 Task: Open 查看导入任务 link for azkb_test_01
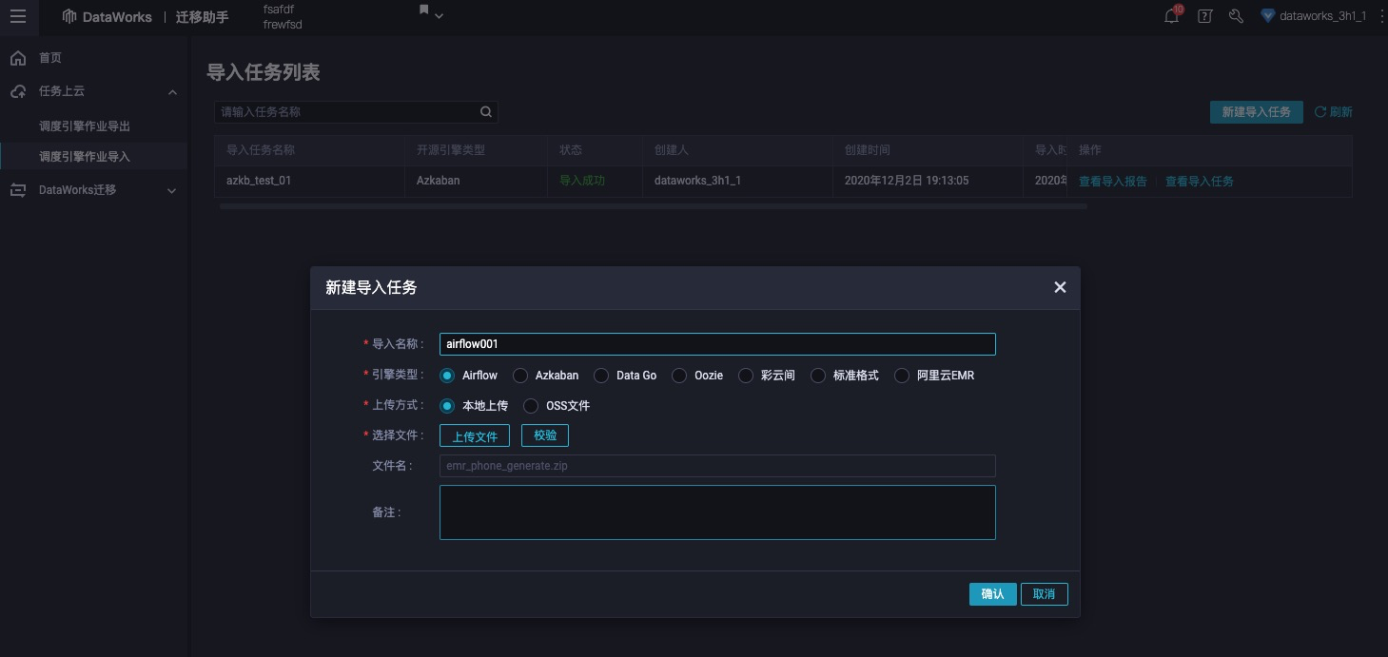coord(1199,181)
